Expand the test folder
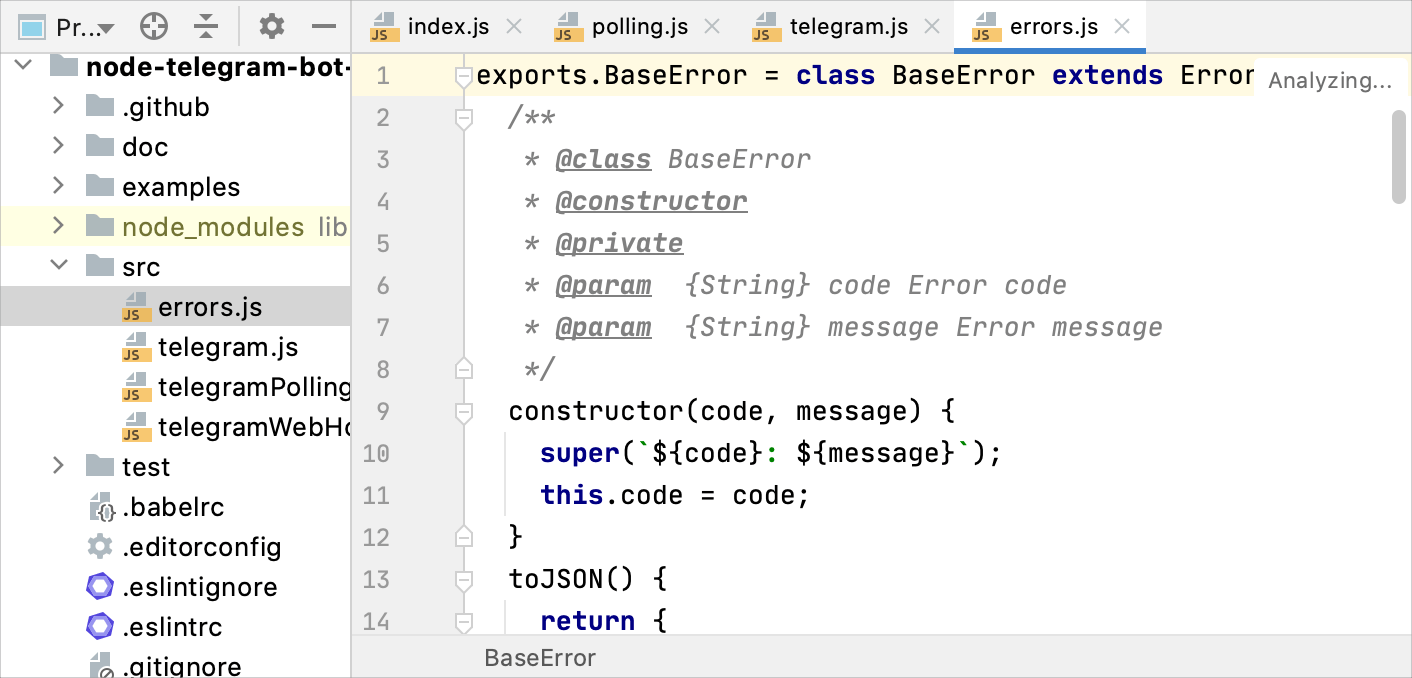The image size is (1412, 678). coord(58,466)
